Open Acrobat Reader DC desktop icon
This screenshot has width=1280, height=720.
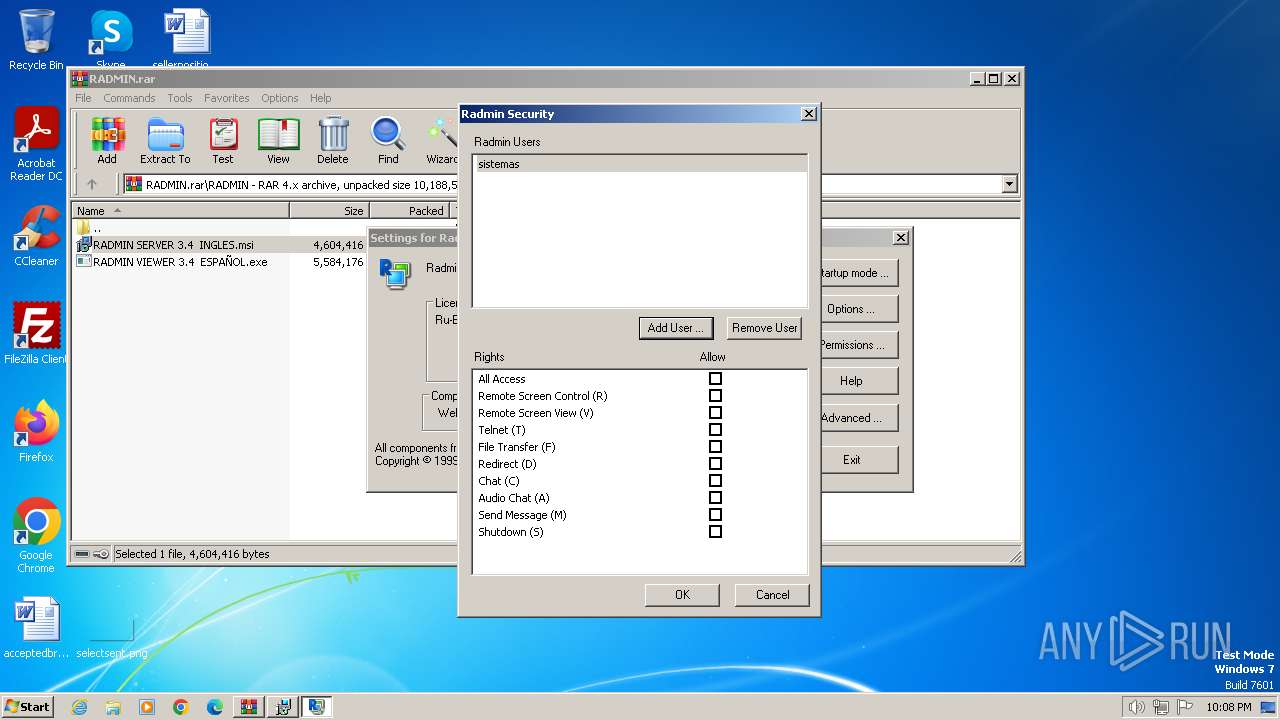pyautogui.click(x=36, y=145)
